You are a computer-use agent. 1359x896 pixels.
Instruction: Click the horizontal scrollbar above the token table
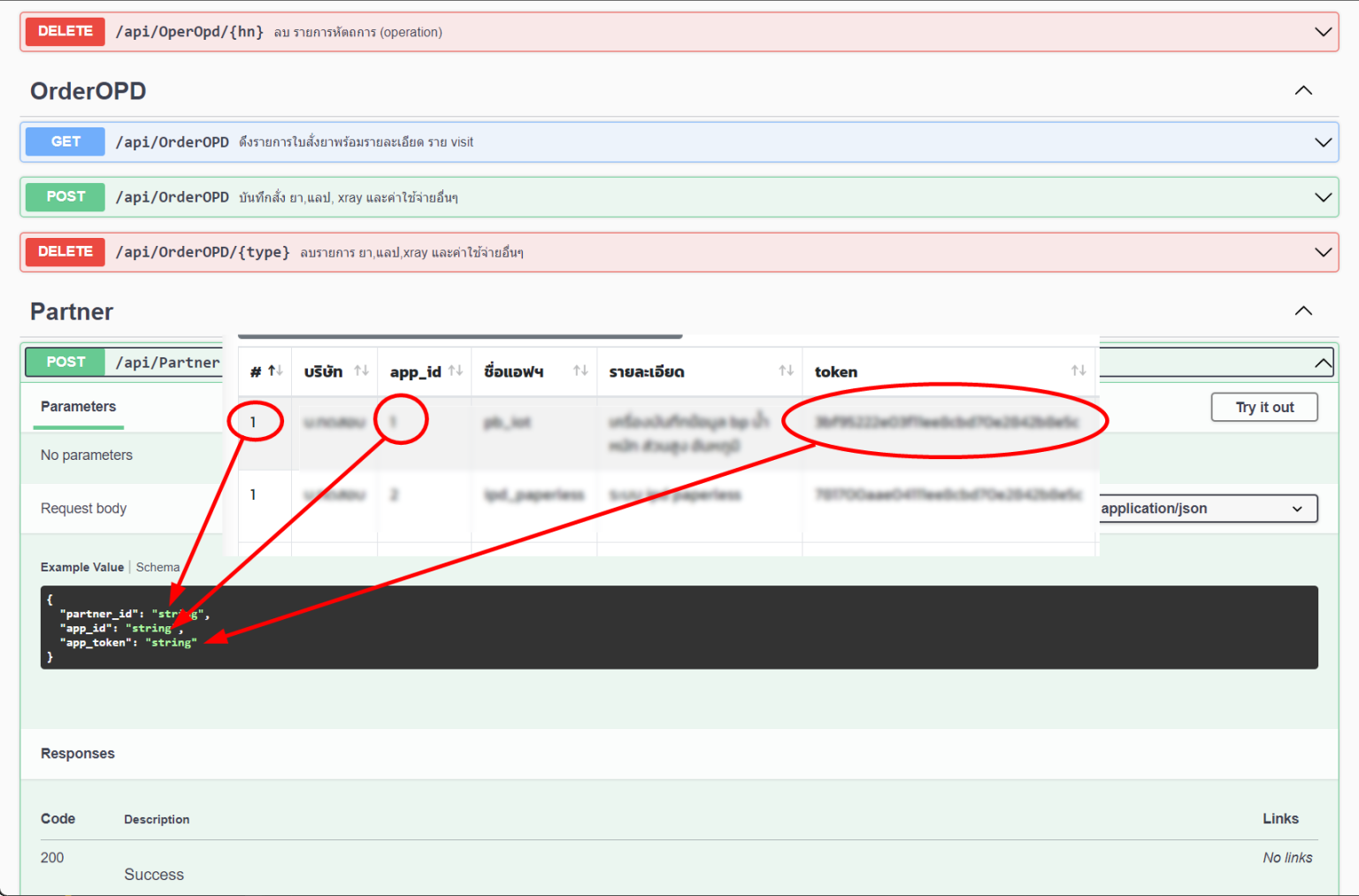[x=459, y=336]
